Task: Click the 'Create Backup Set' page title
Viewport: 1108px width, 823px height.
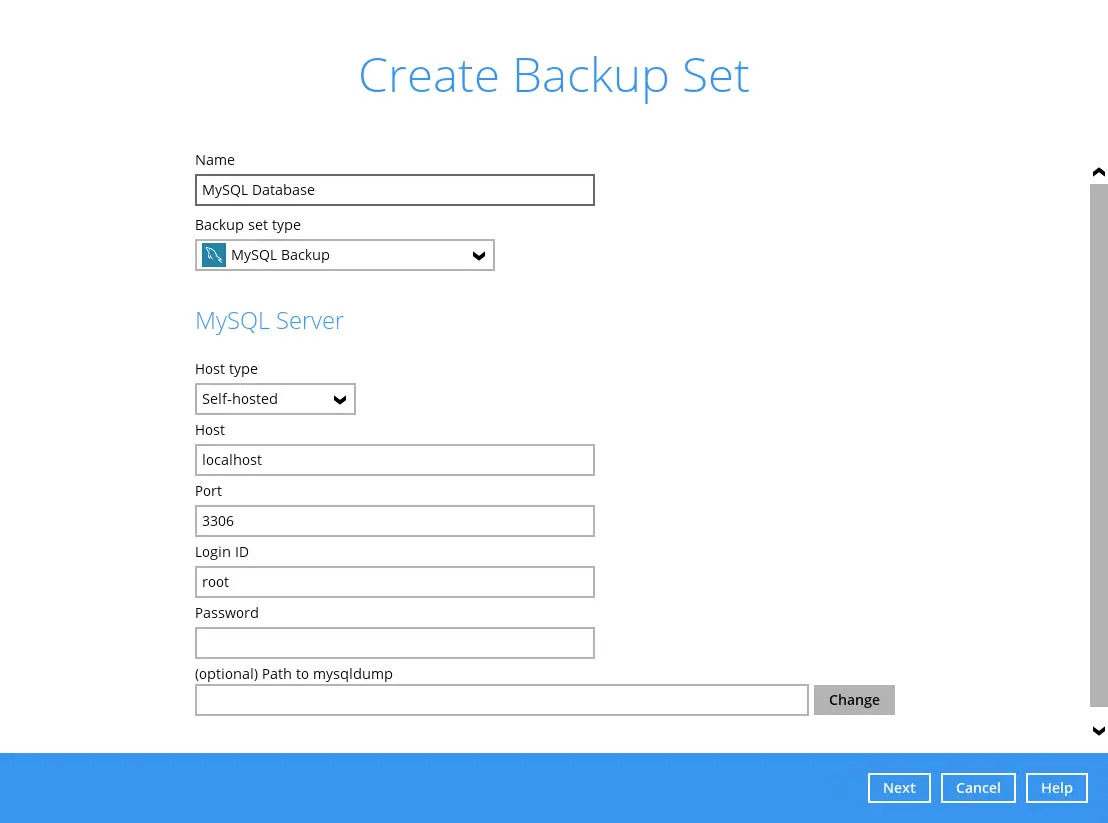Action: coord(554,76)
